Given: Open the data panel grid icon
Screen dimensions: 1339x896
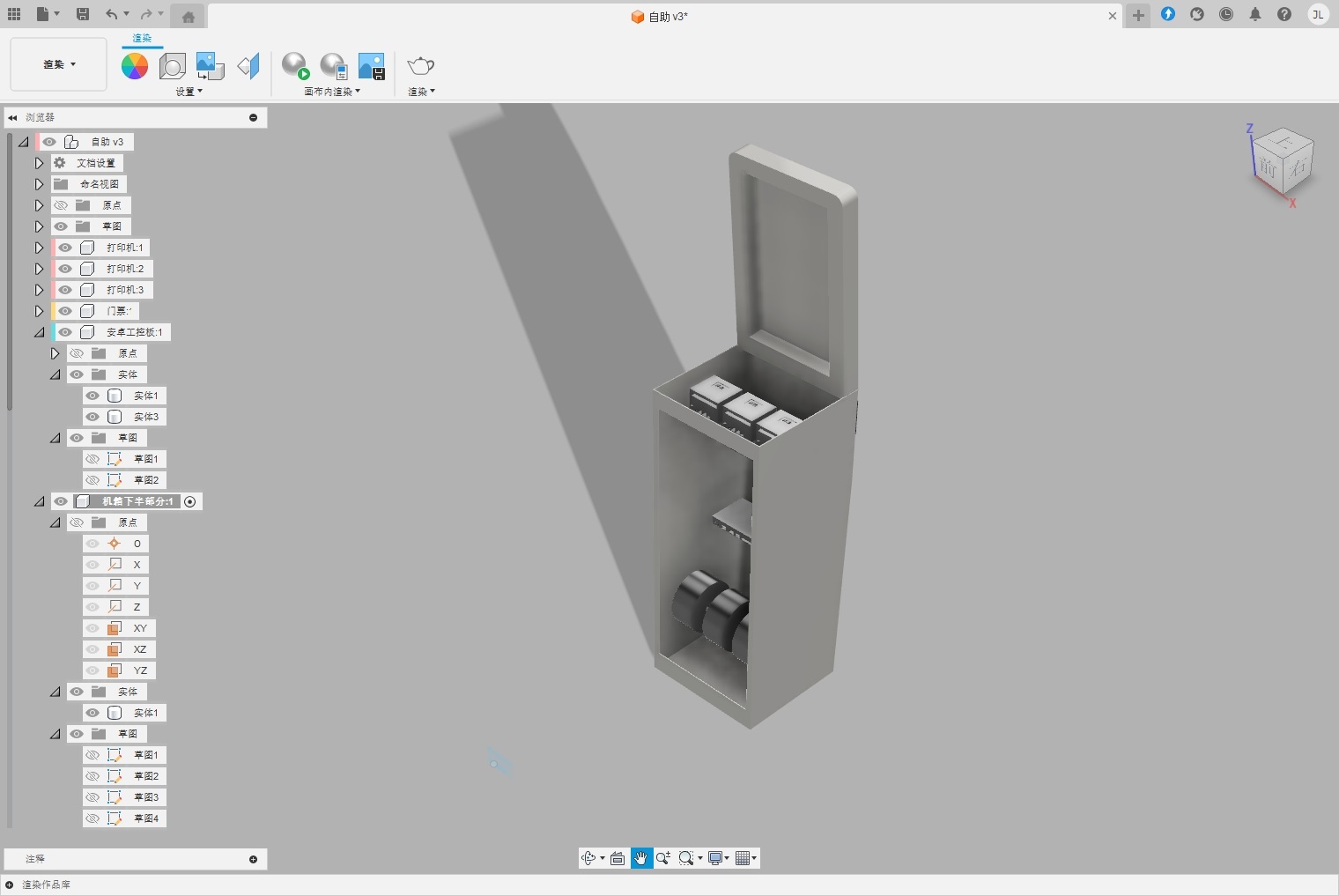Looking at the screenshot, I should pyautogui.click(x=14, y=14).
